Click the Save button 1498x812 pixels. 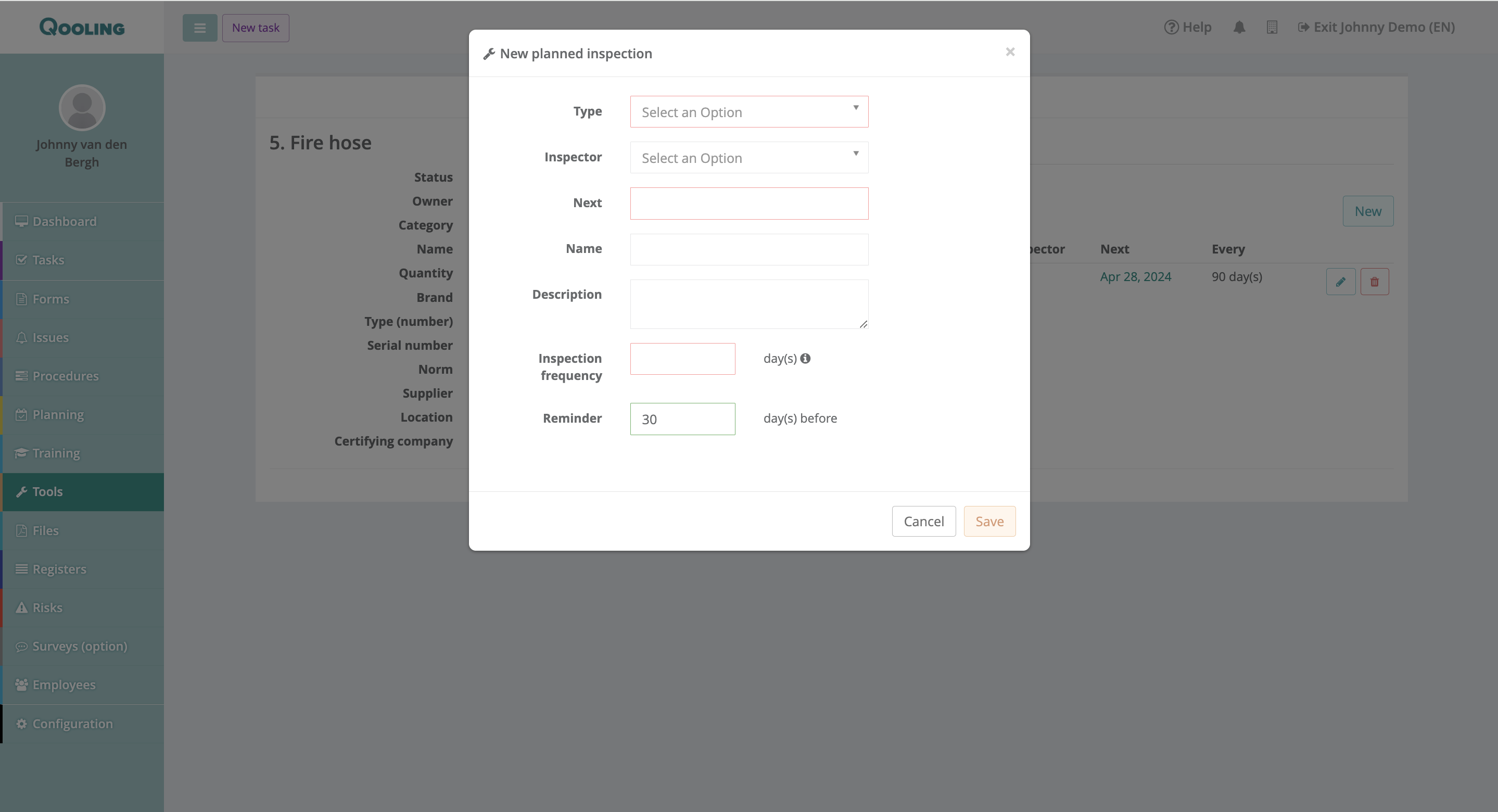(989, 521)
